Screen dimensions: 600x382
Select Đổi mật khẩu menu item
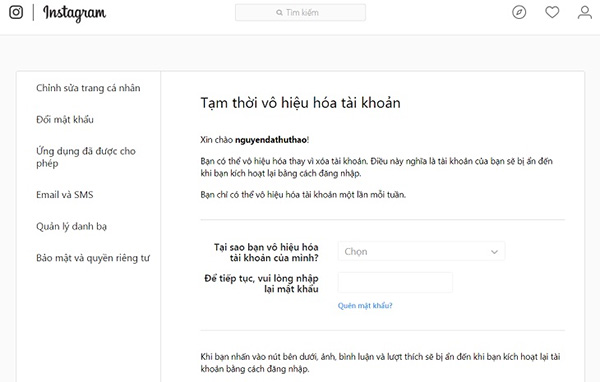click(65, 119)
